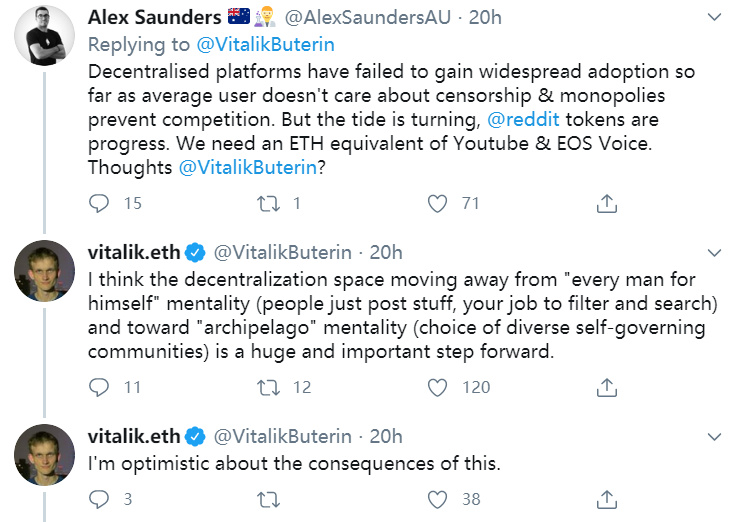Reply to Alex Saunders' tweet

tap(100, 204)
